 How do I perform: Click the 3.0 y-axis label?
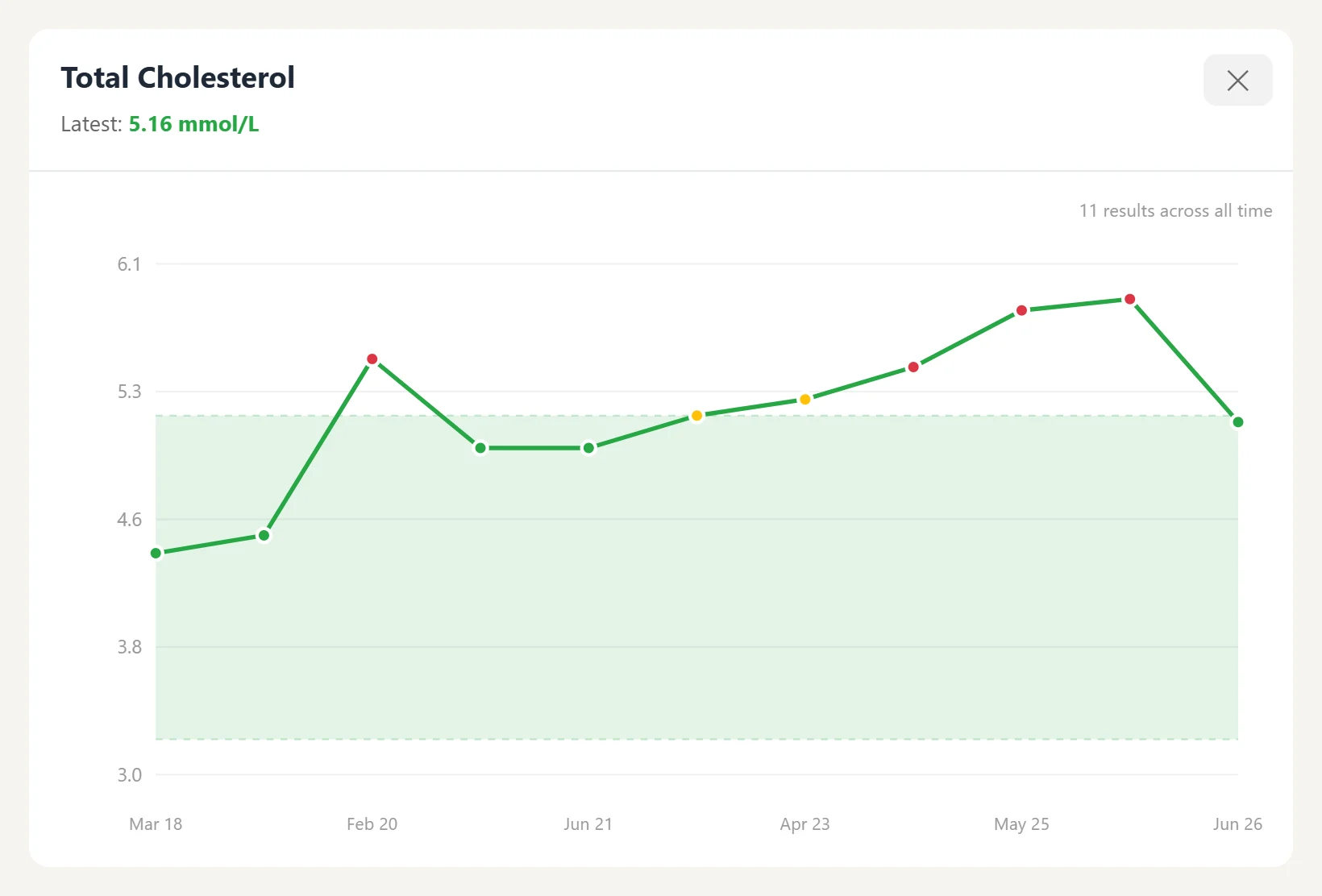(129, 775)
